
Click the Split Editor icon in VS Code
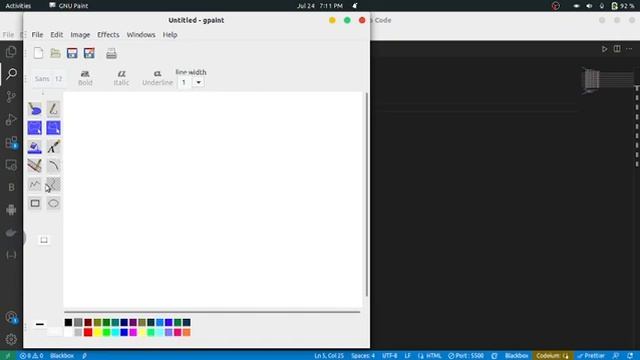(617, 49)
